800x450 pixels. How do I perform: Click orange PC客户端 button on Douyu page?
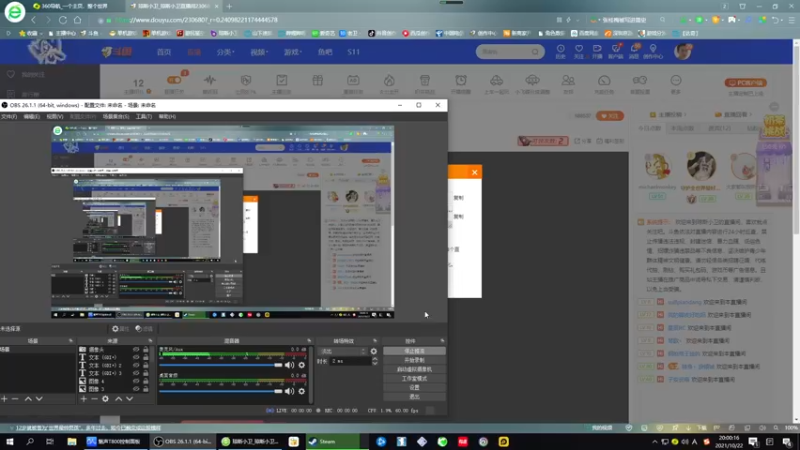point(746,83)
